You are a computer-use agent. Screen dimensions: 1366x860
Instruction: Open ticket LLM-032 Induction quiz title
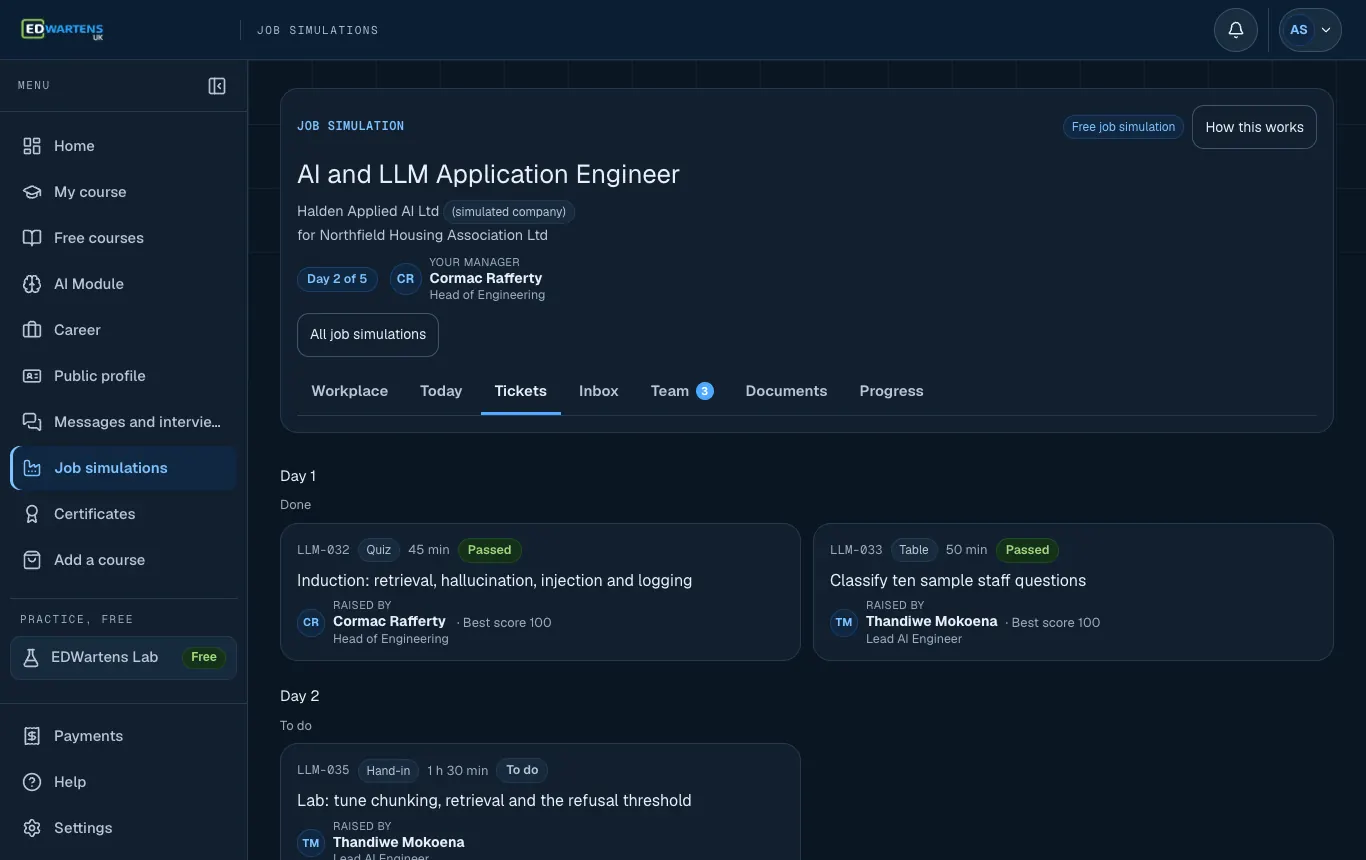[494, 580]
